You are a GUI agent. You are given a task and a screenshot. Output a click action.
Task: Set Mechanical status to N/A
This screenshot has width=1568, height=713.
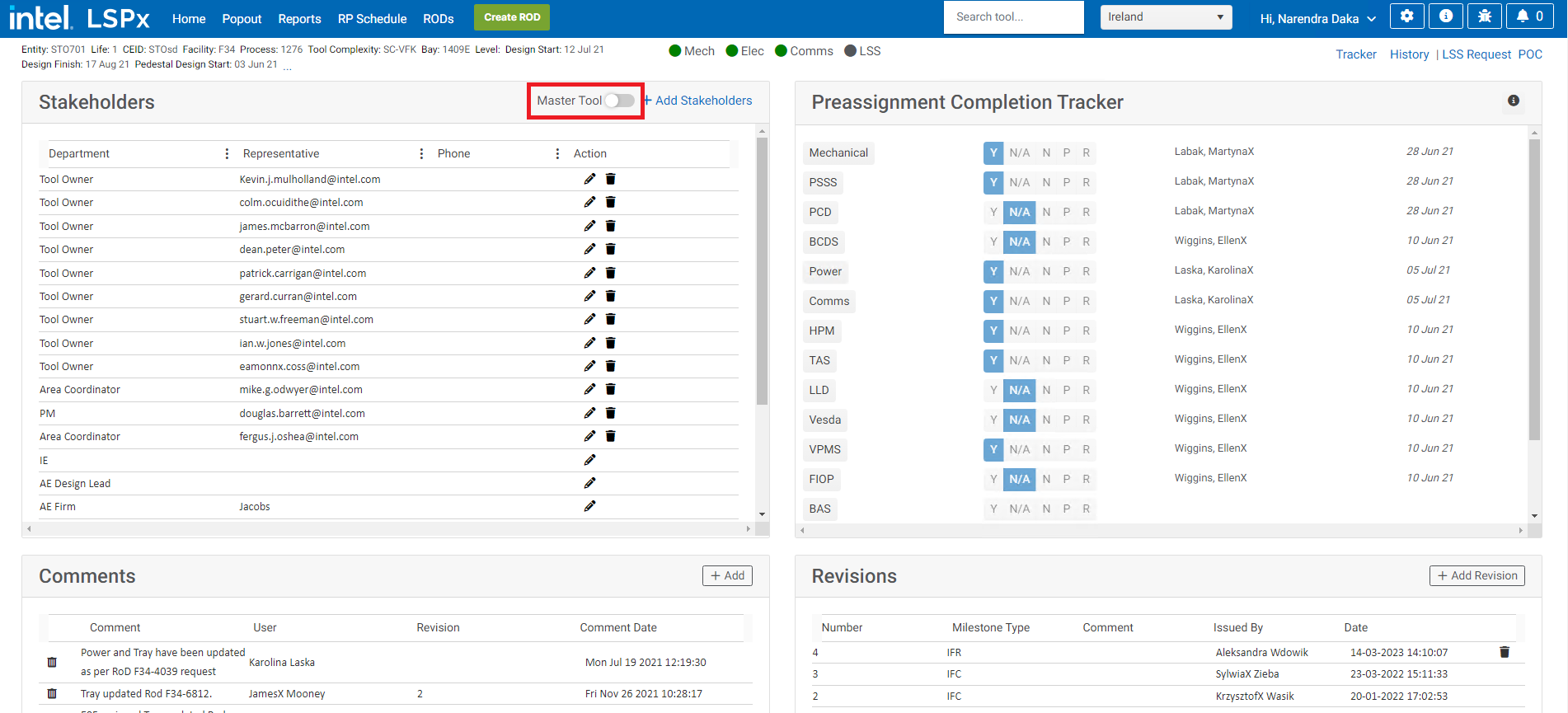(1019, 152)
